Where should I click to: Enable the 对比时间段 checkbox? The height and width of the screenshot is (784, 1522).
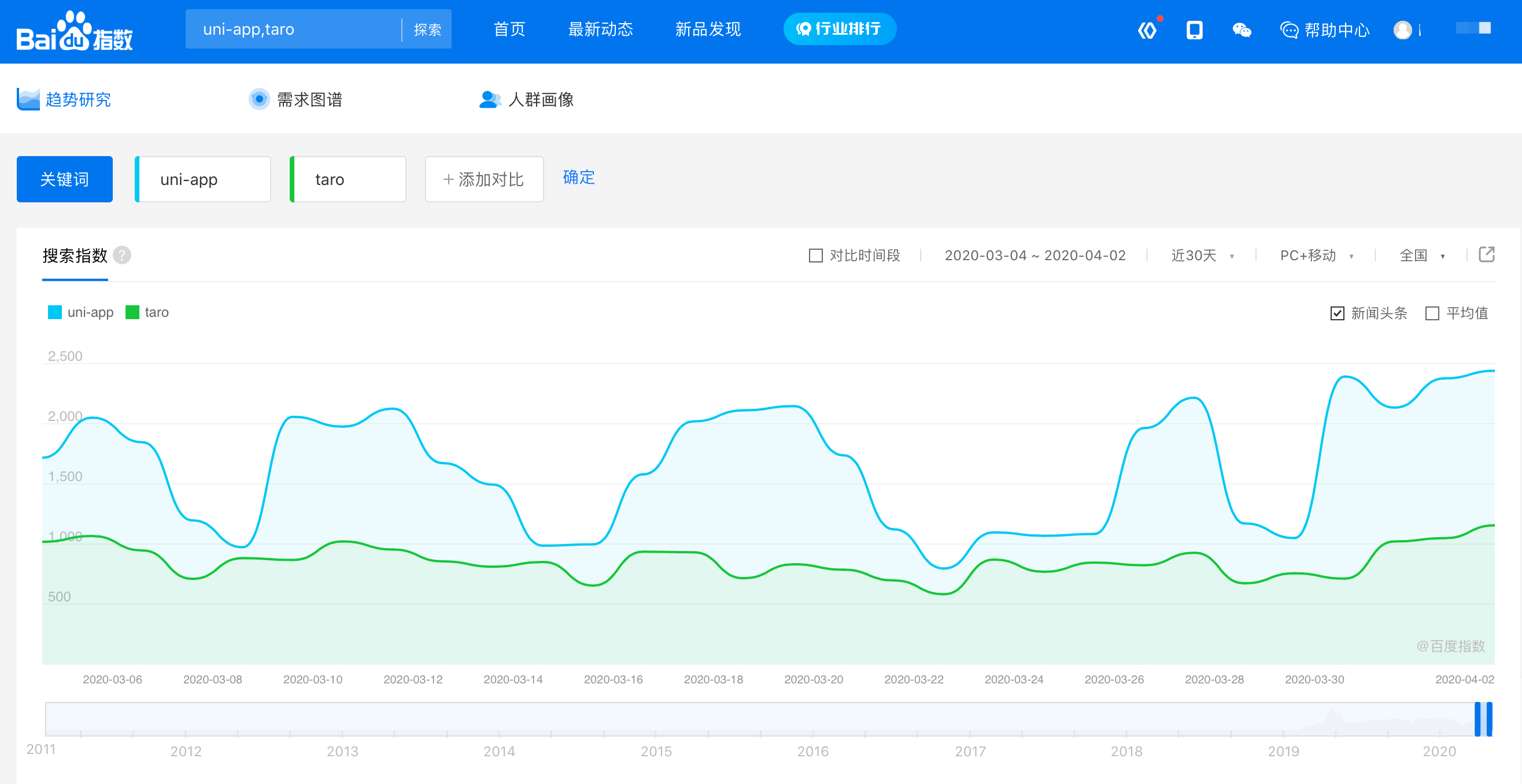[815, 255]
